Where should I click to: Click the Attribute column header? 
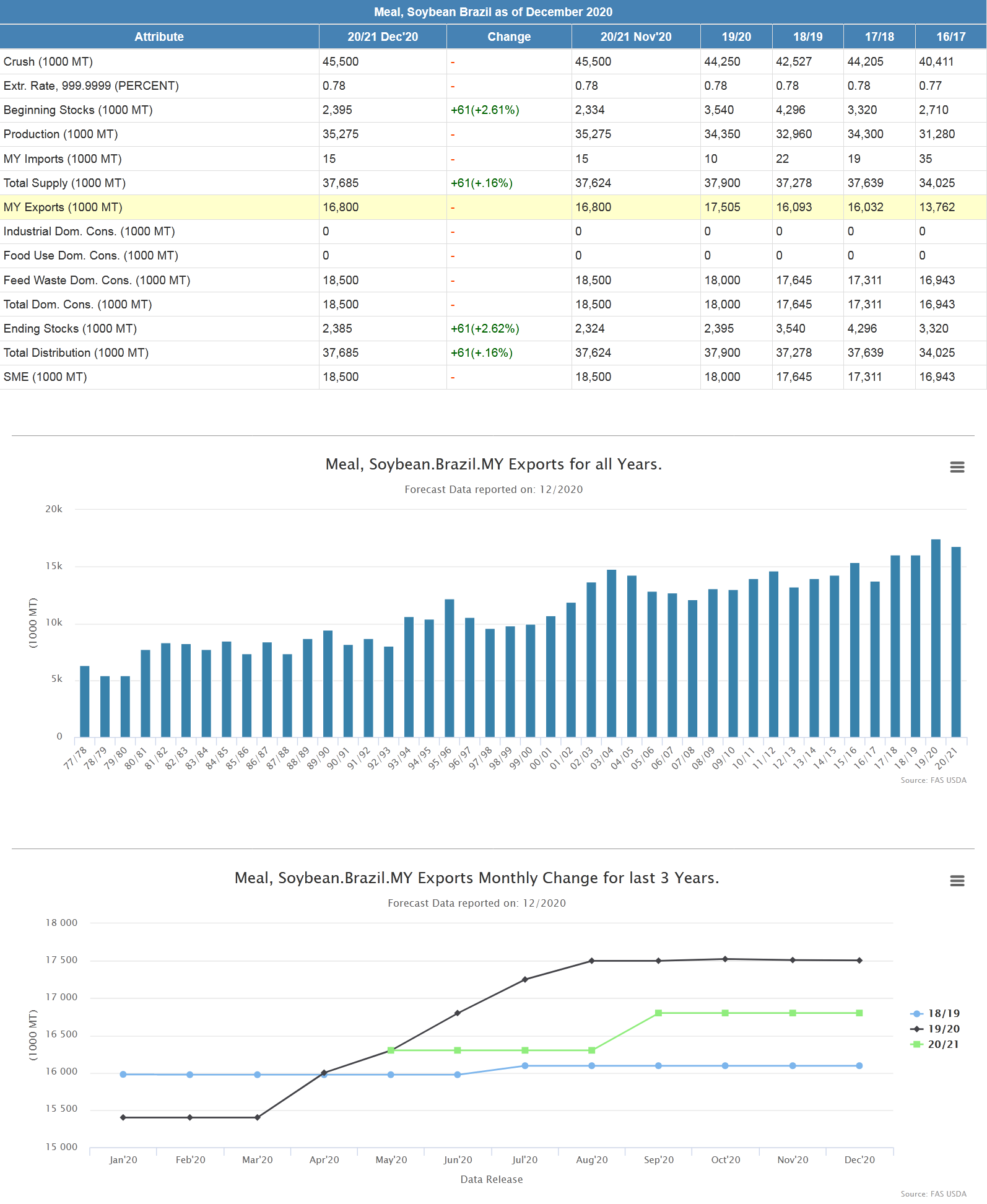tap(159, 37)
